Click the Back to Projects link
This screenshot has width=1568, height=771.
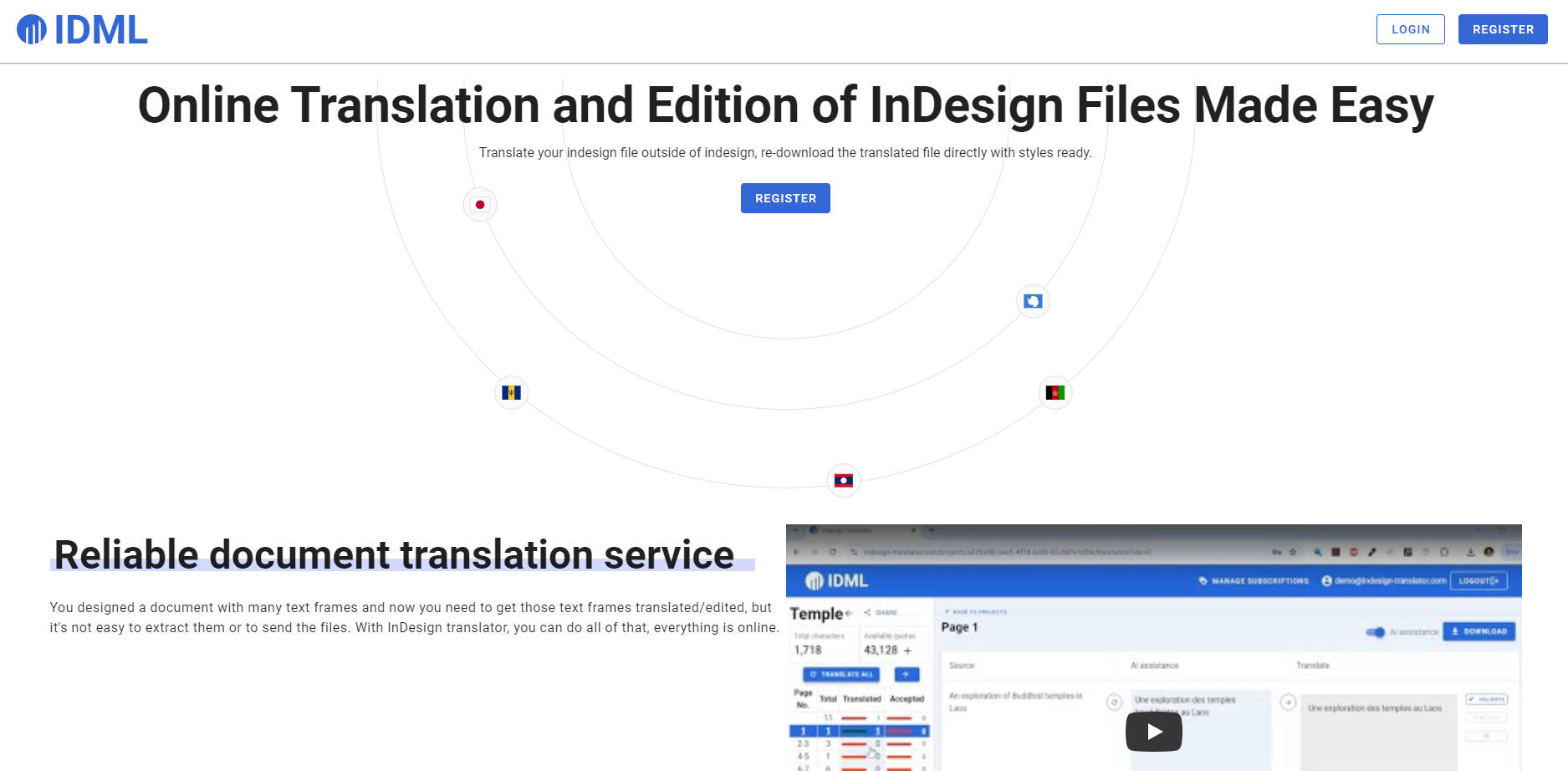pos(976,611)
